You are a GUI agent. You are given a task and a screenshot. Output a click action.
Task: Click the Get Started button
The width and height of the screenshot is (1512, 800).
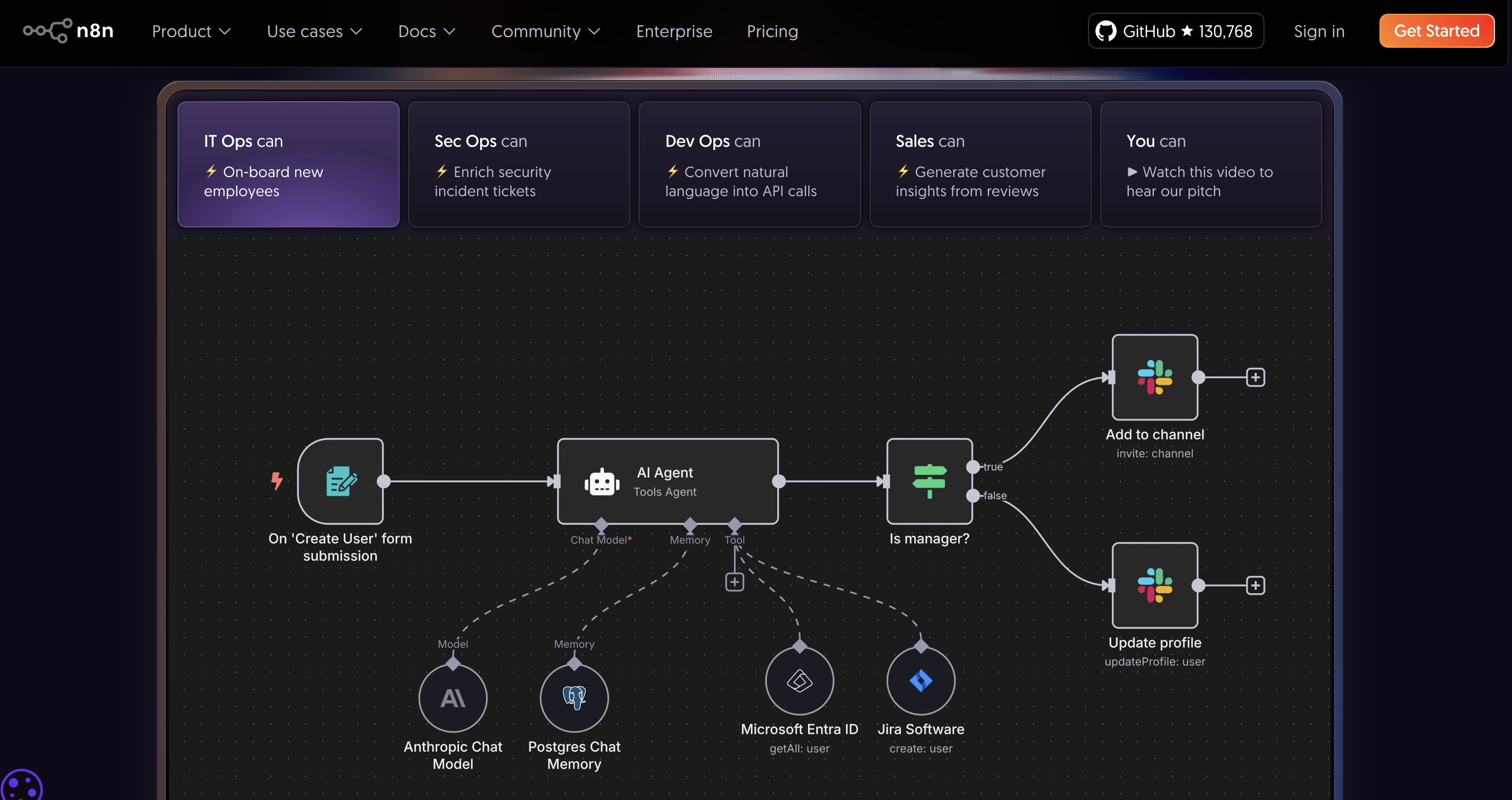click(x=1436, y=31)
